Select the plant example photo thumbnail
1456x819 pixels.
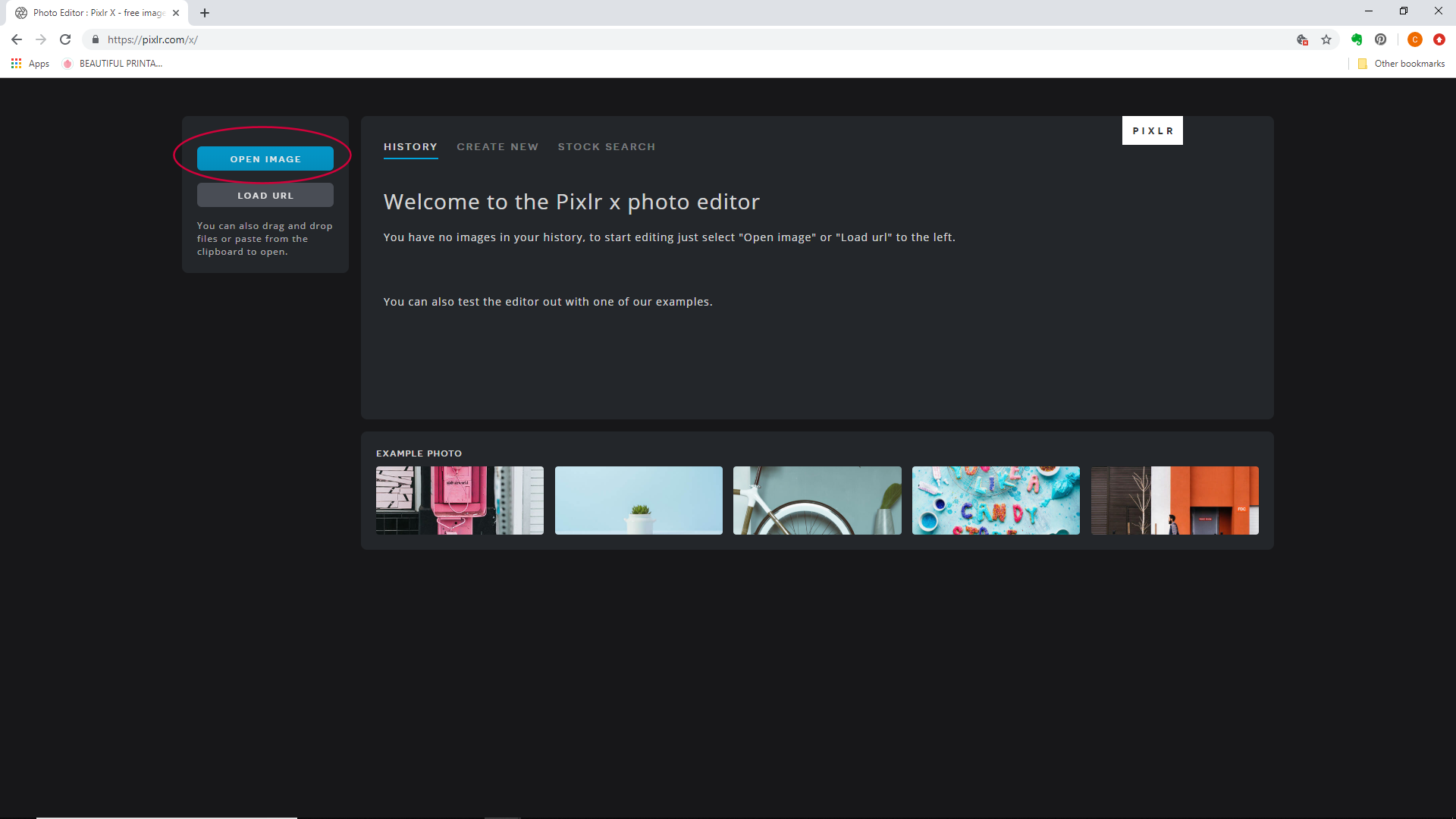638,500
